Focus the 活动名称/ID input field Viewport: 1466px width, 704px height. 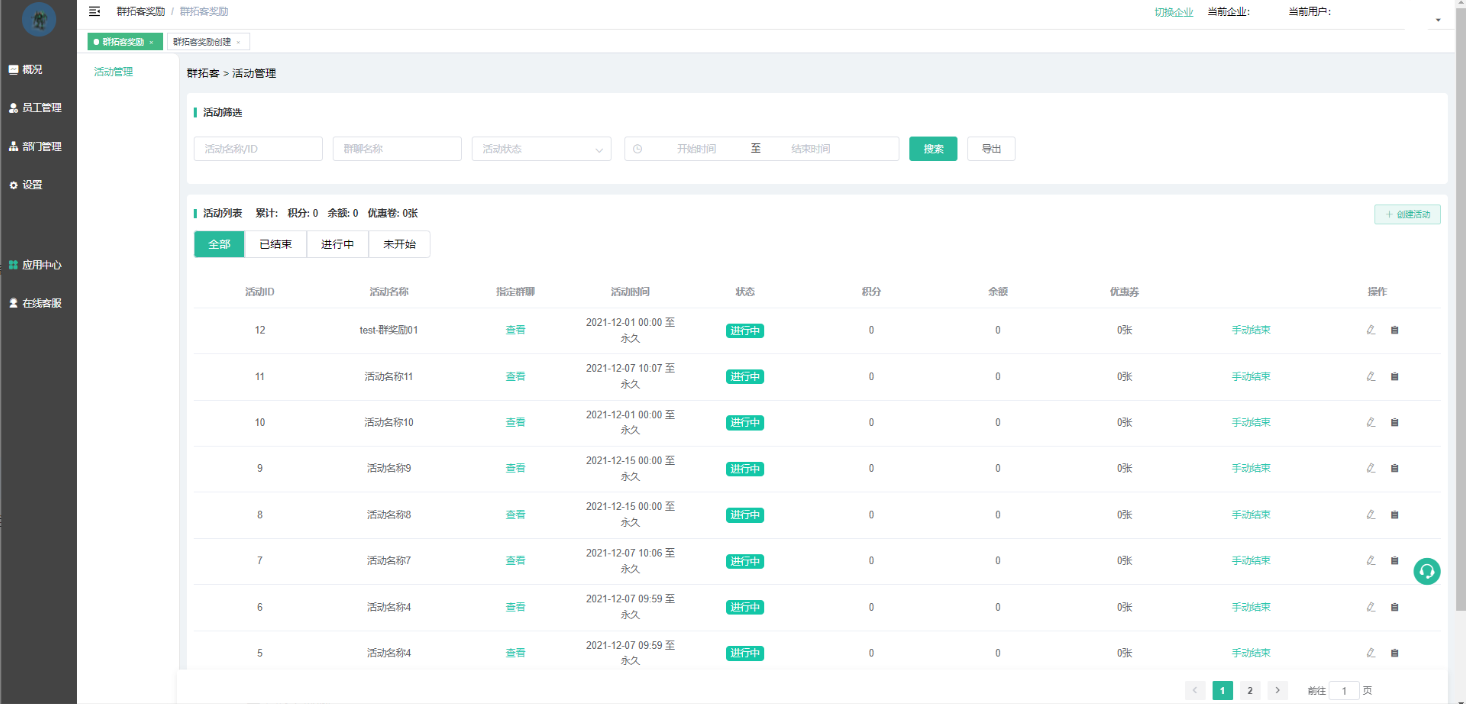[258, 149]
